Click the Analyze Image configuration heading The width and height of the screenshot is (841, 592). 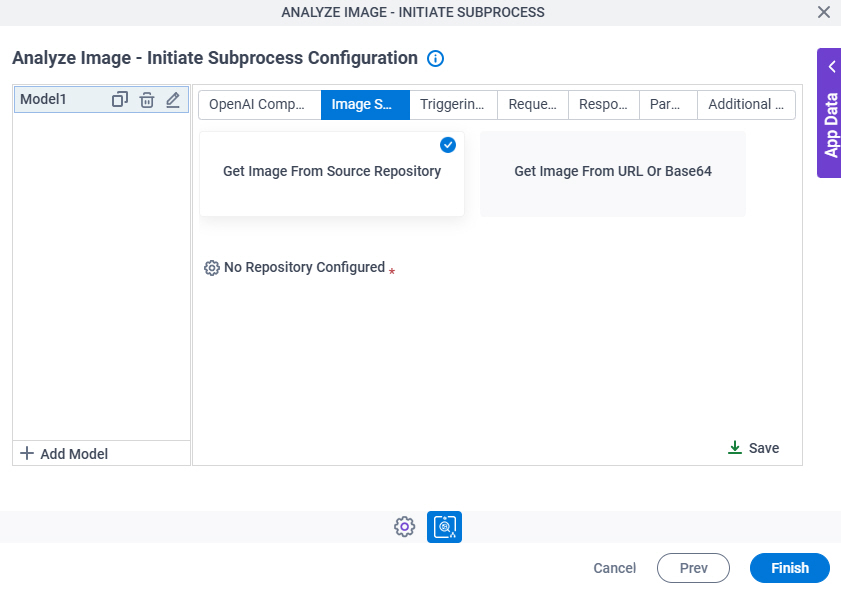215,58
